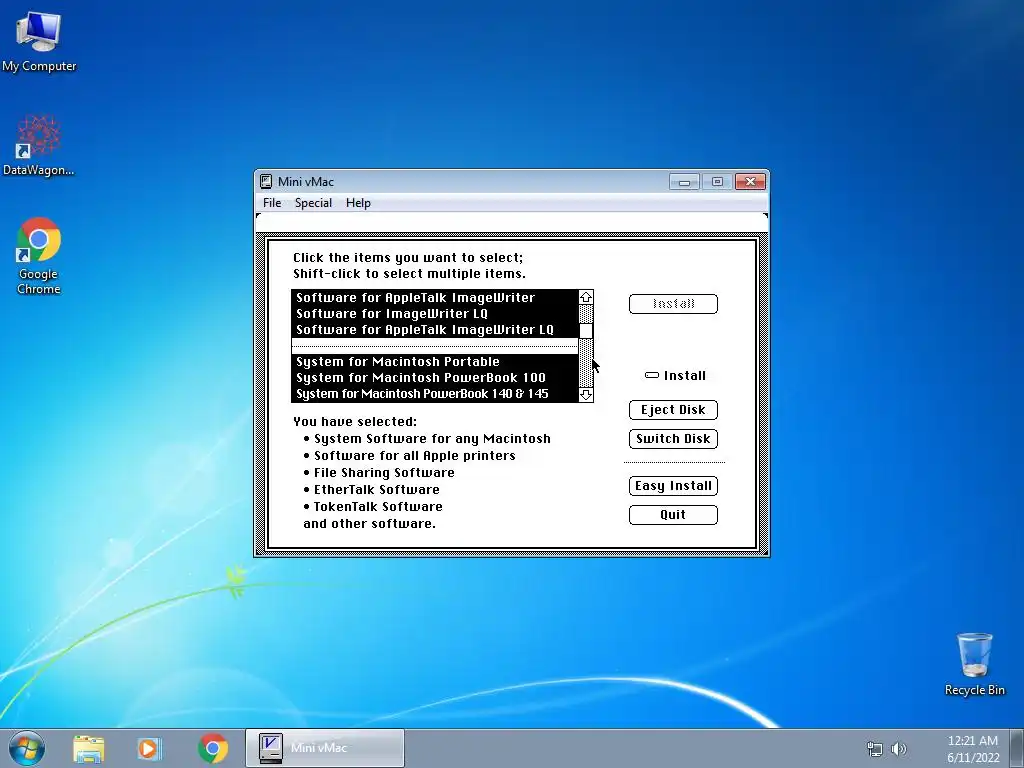Click the disk icon labeled Install

652,376
